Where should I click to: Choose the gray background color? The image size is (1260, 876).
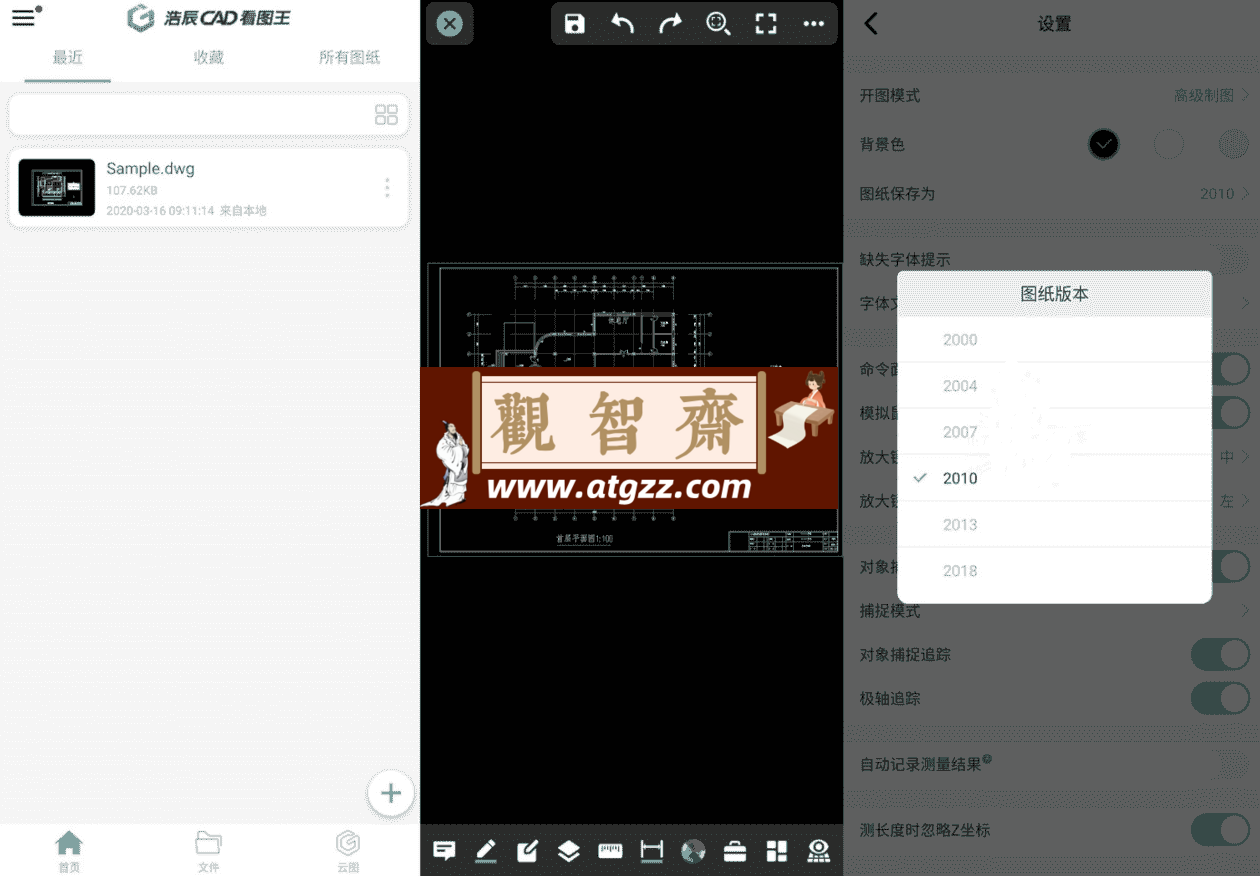click(1233, 145)
